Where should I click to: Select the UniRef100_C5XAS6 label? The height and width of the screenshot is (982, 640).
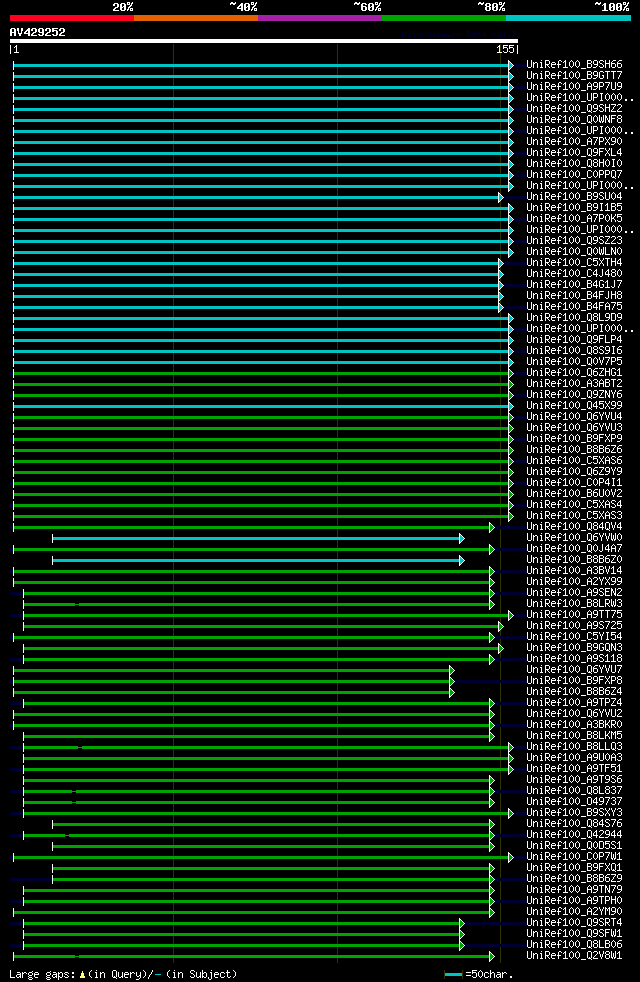(x=574, y=460)
